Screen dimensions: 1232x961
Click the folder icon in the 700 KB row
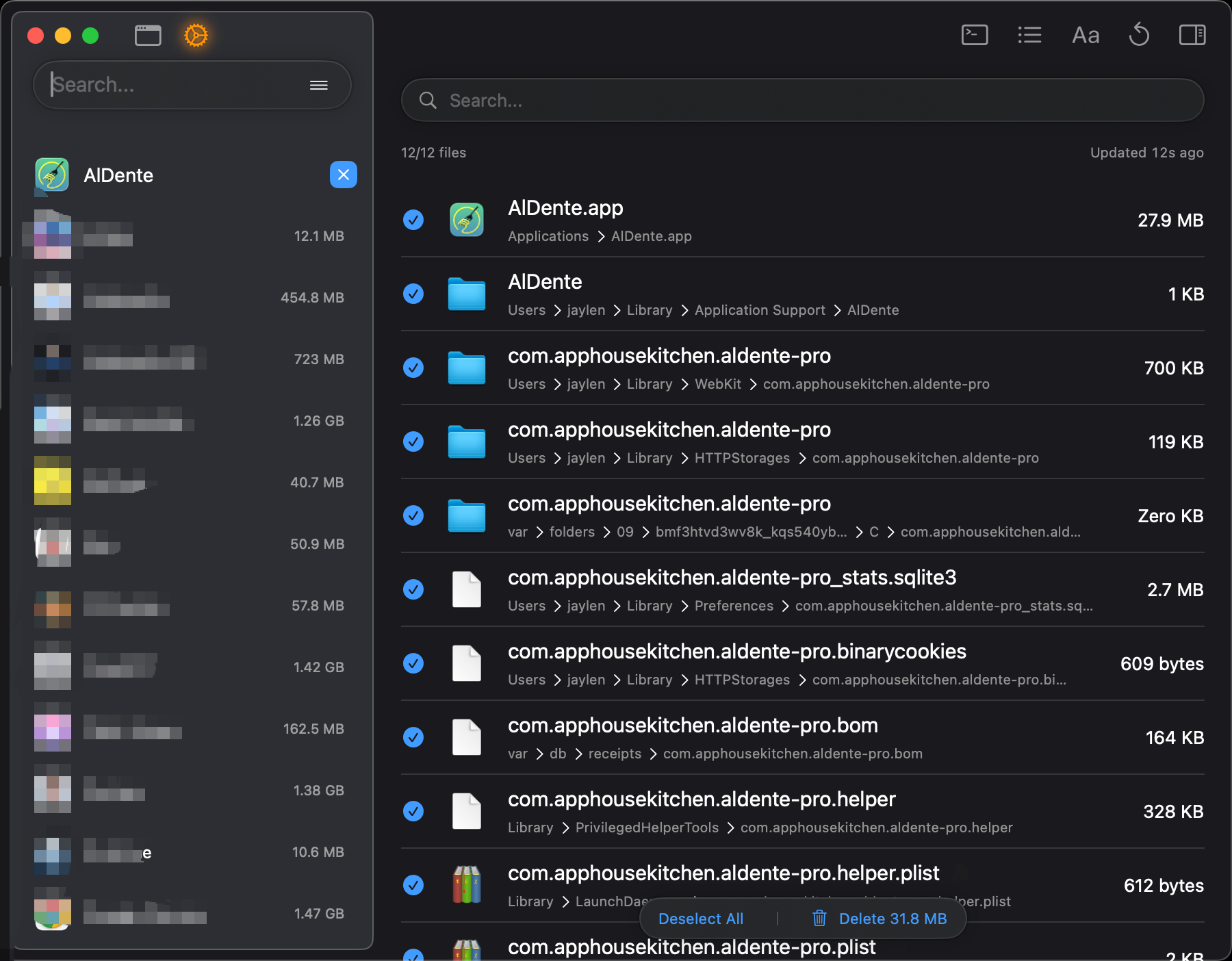(x=467, y=368)
